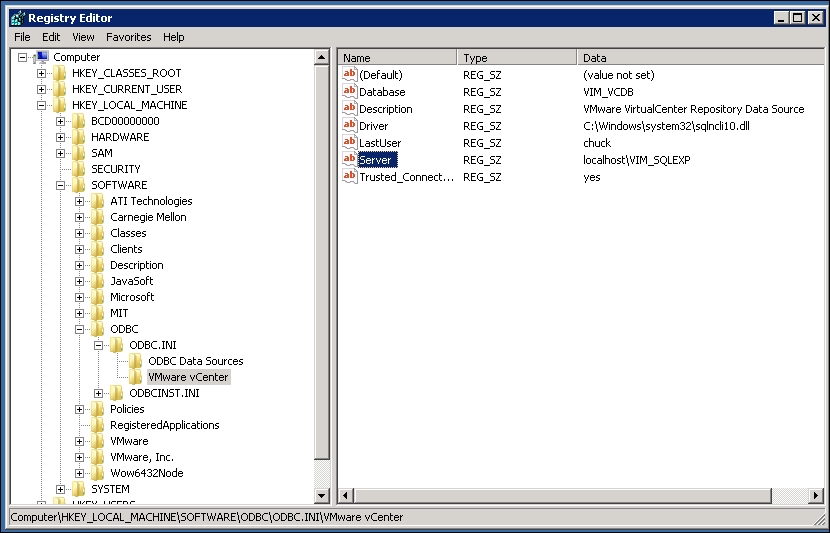This screenshot has height=533, width=830.
Task: Click the SAM folder icon
Action: (x=78, y=153)
